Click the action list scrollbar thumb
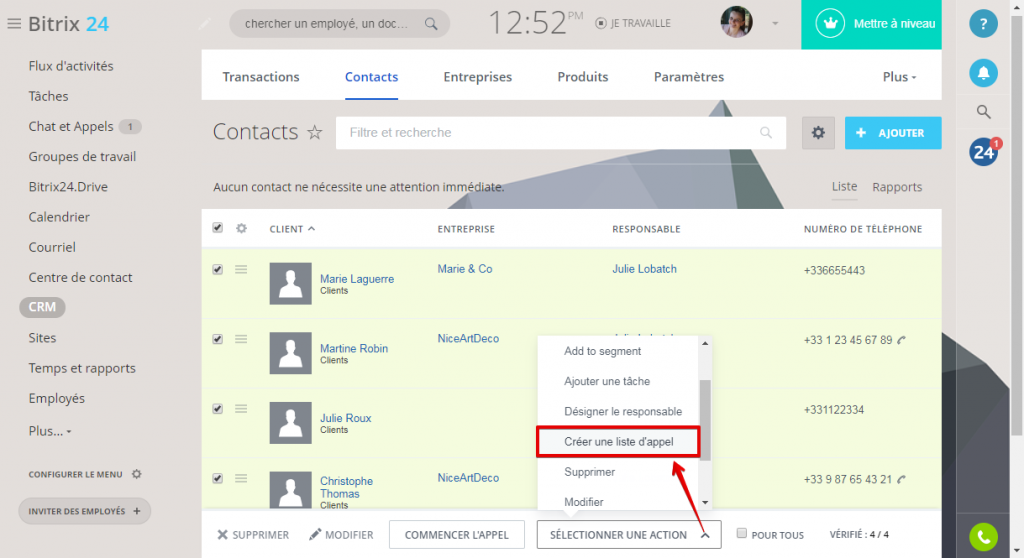 705,420
